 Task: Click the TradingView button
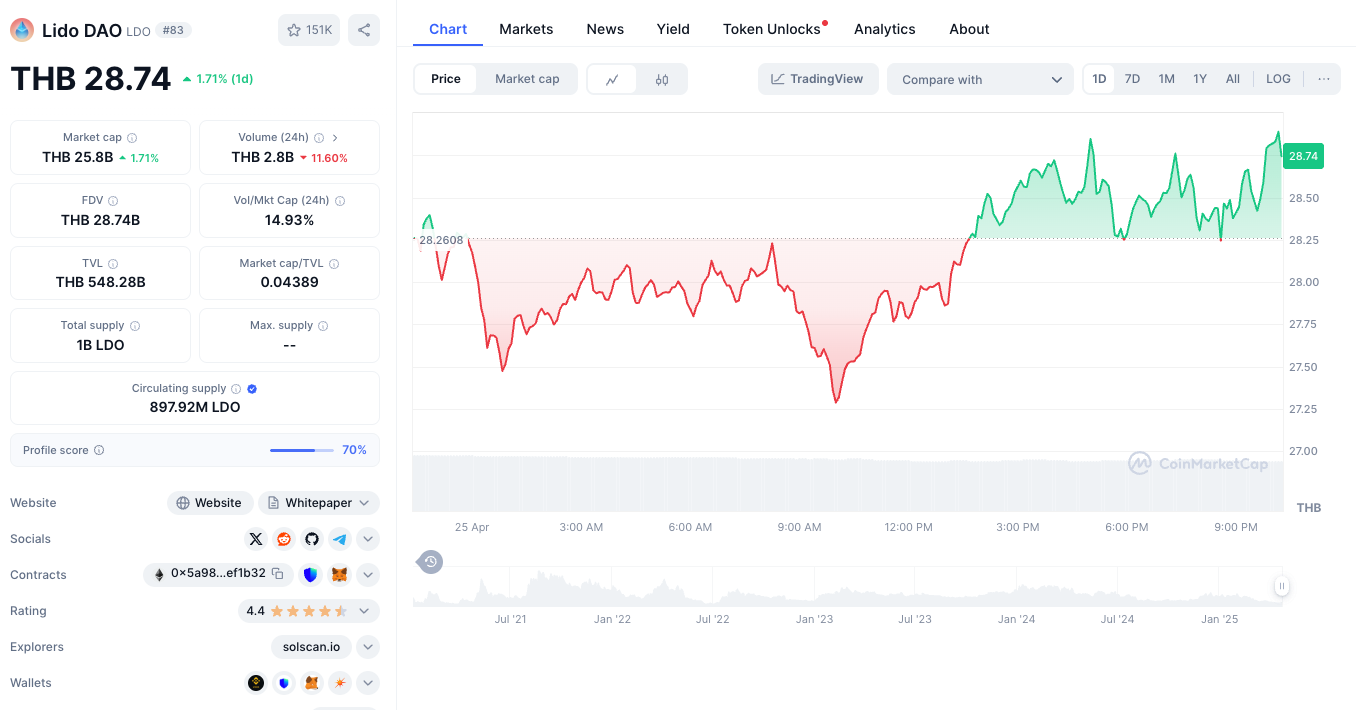818,79
